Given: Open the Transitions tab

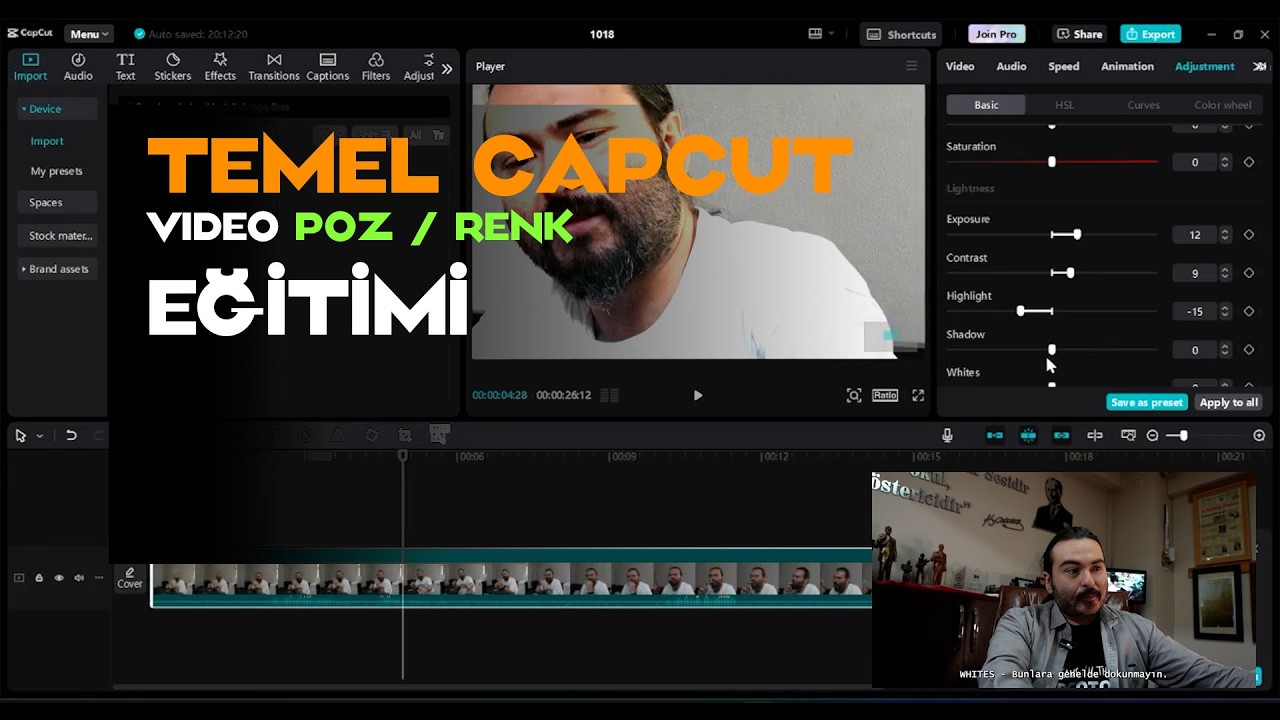Looking at the screenshot, I should (274, 67).
